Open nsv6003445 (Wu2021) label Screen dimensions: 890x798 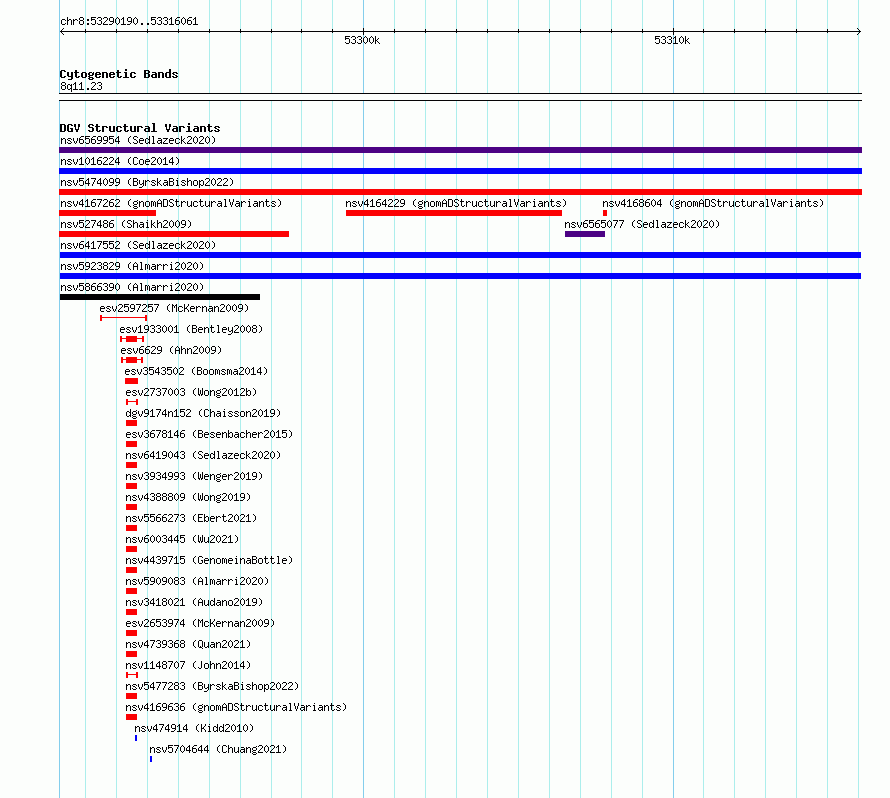click(x=182, y=539)
